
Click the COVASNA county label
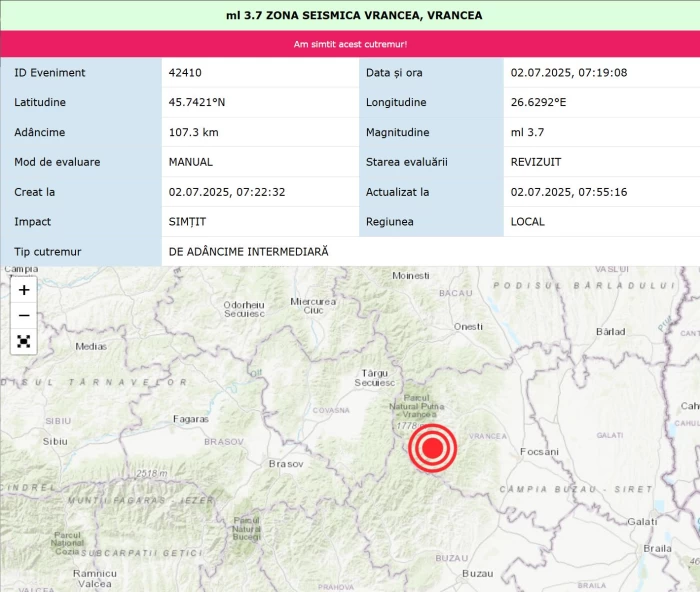(331, 410)
